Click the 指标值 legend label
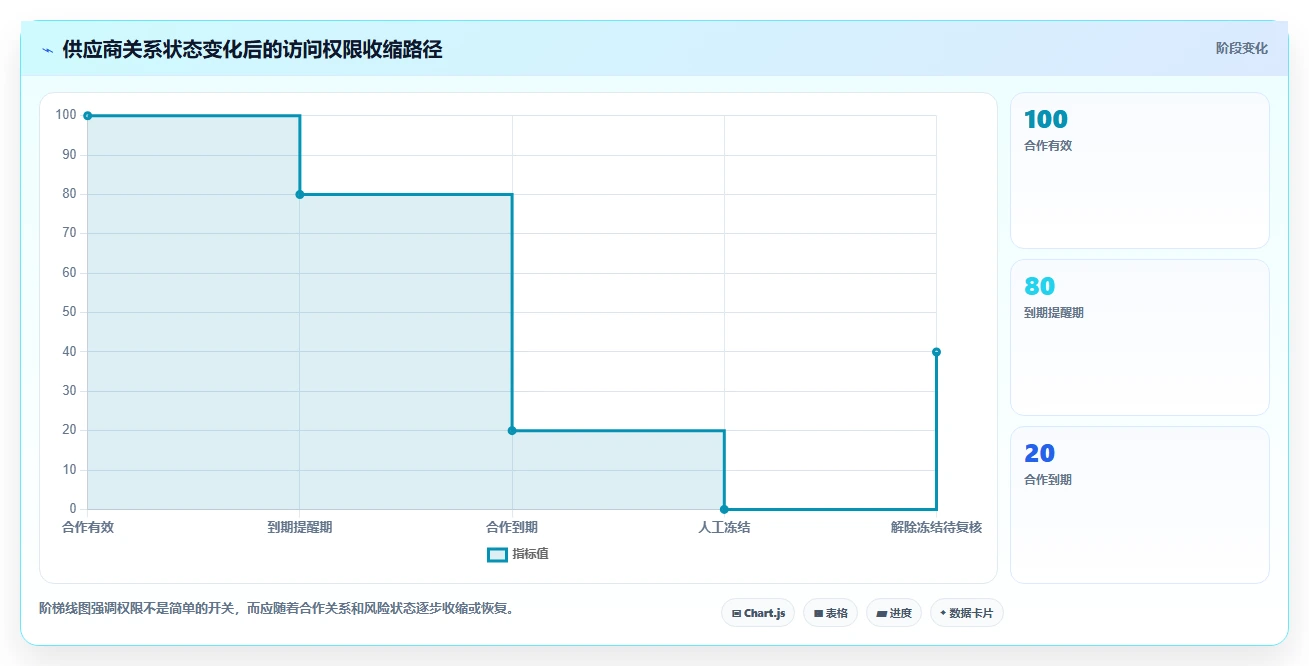 (530, 554)
